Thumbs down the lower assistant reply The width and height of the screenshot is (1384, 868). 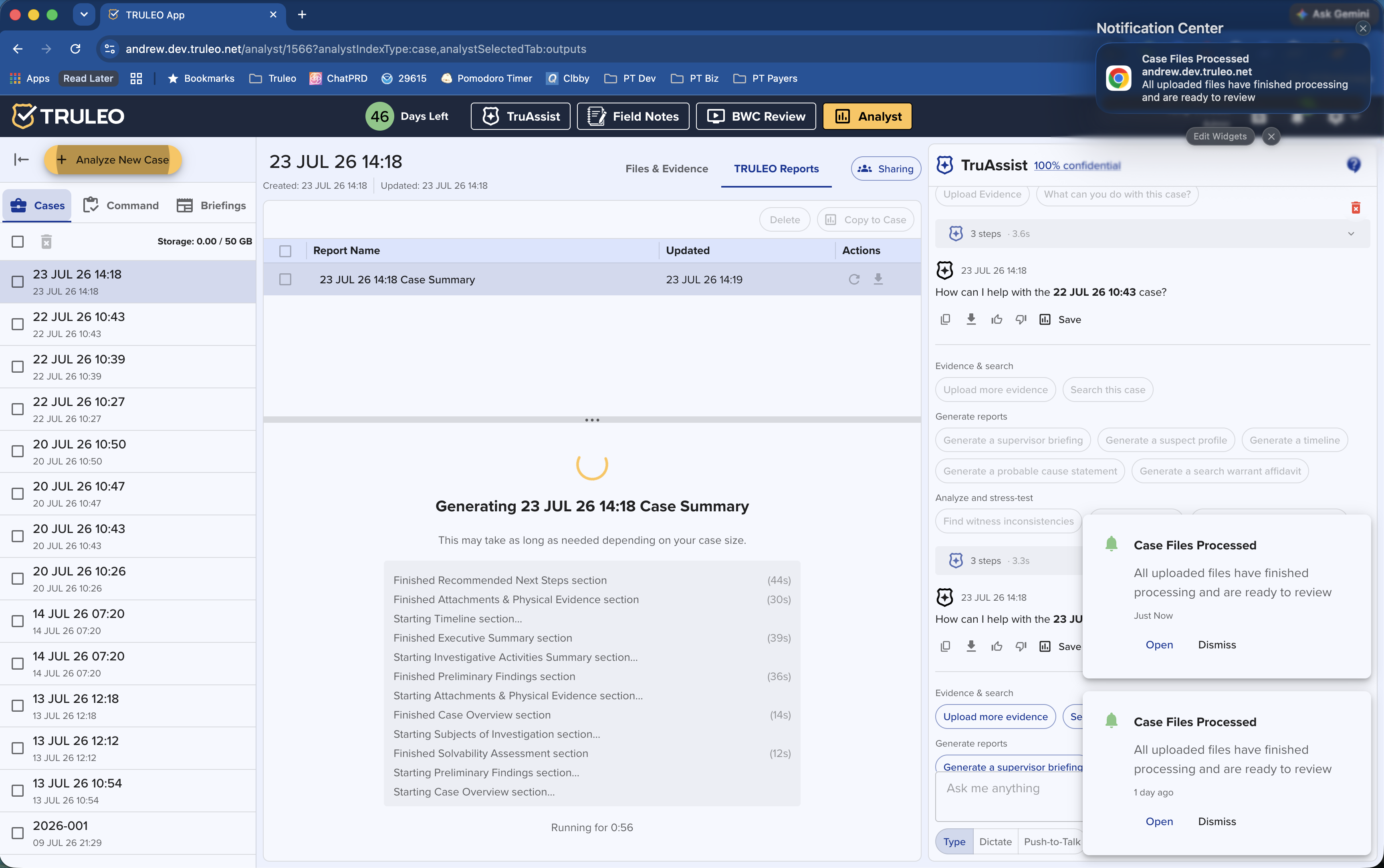coord(1021,646)
